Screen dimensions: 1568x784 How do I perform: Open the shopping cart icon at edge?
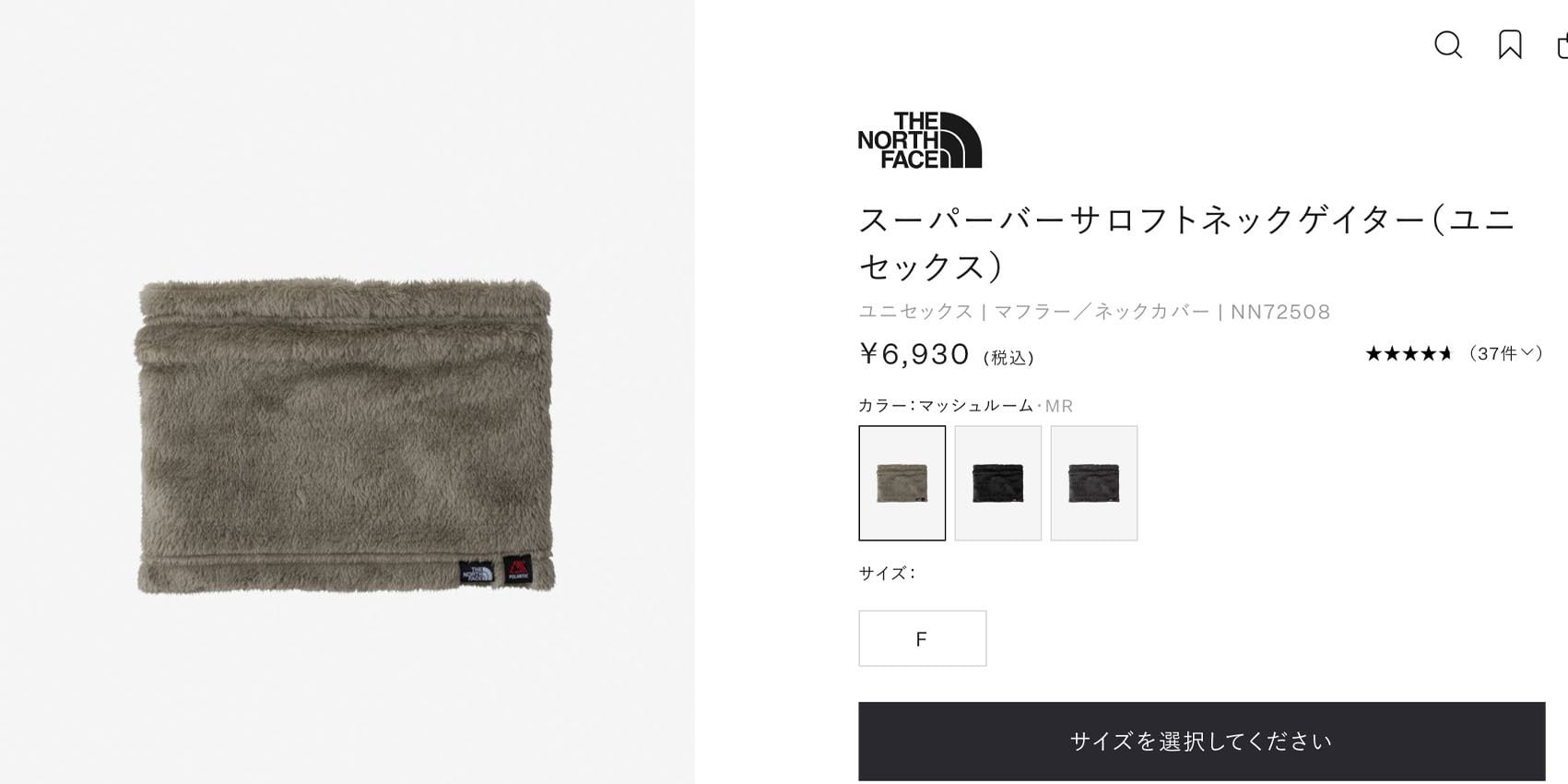point(1562,45)
